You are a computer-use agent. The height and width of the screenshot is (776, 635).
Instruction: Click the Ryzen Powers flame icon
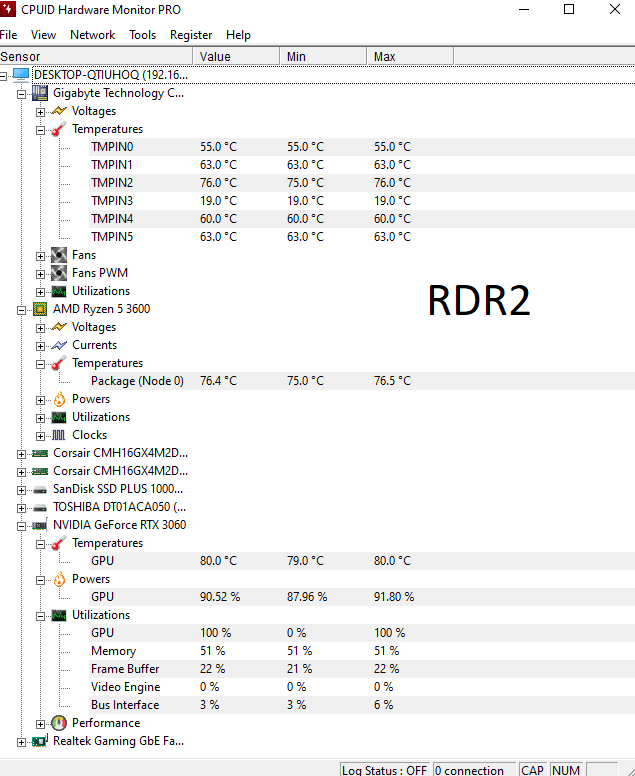pos(59,399)
